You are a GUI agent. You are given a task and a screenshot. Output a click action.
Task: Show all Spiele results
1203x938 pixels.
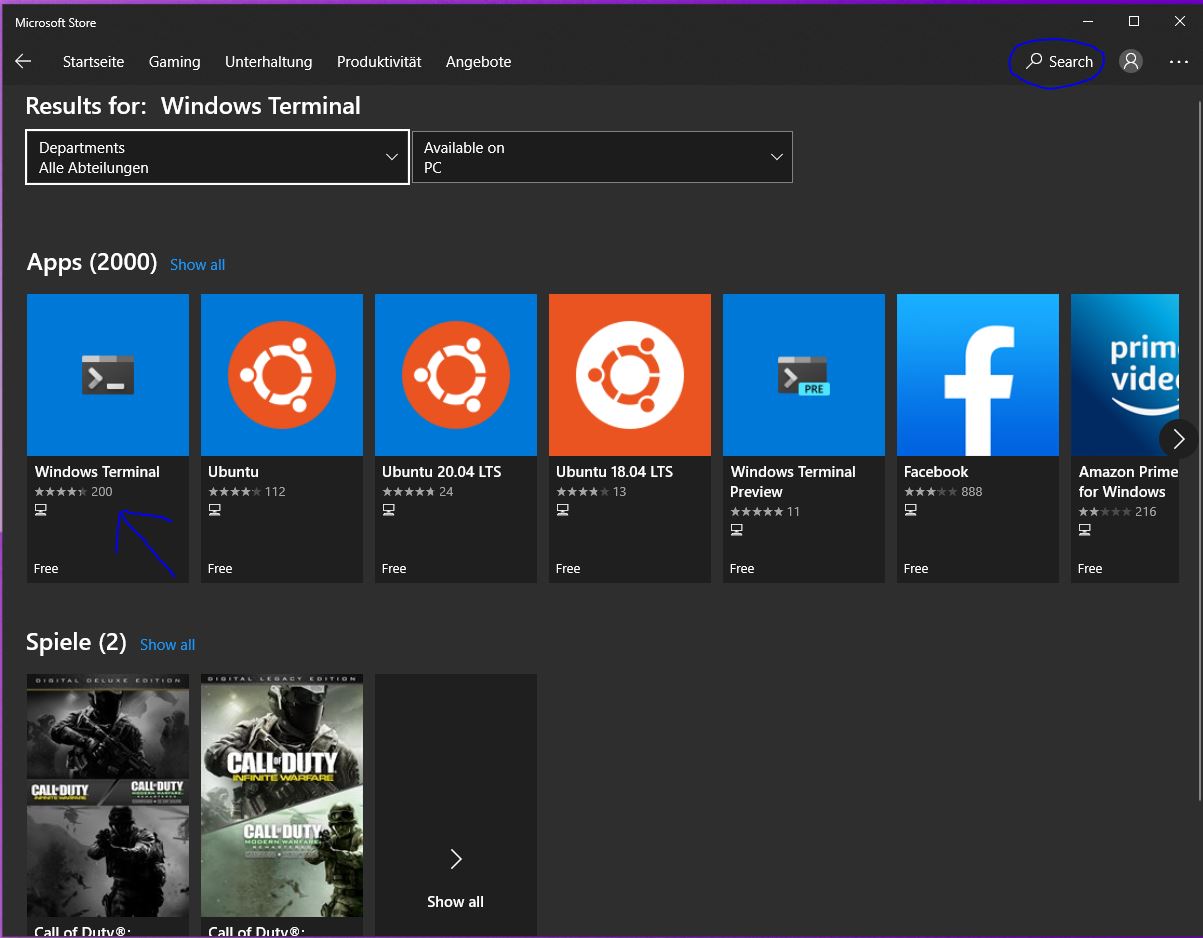click(x=167, y=644)
